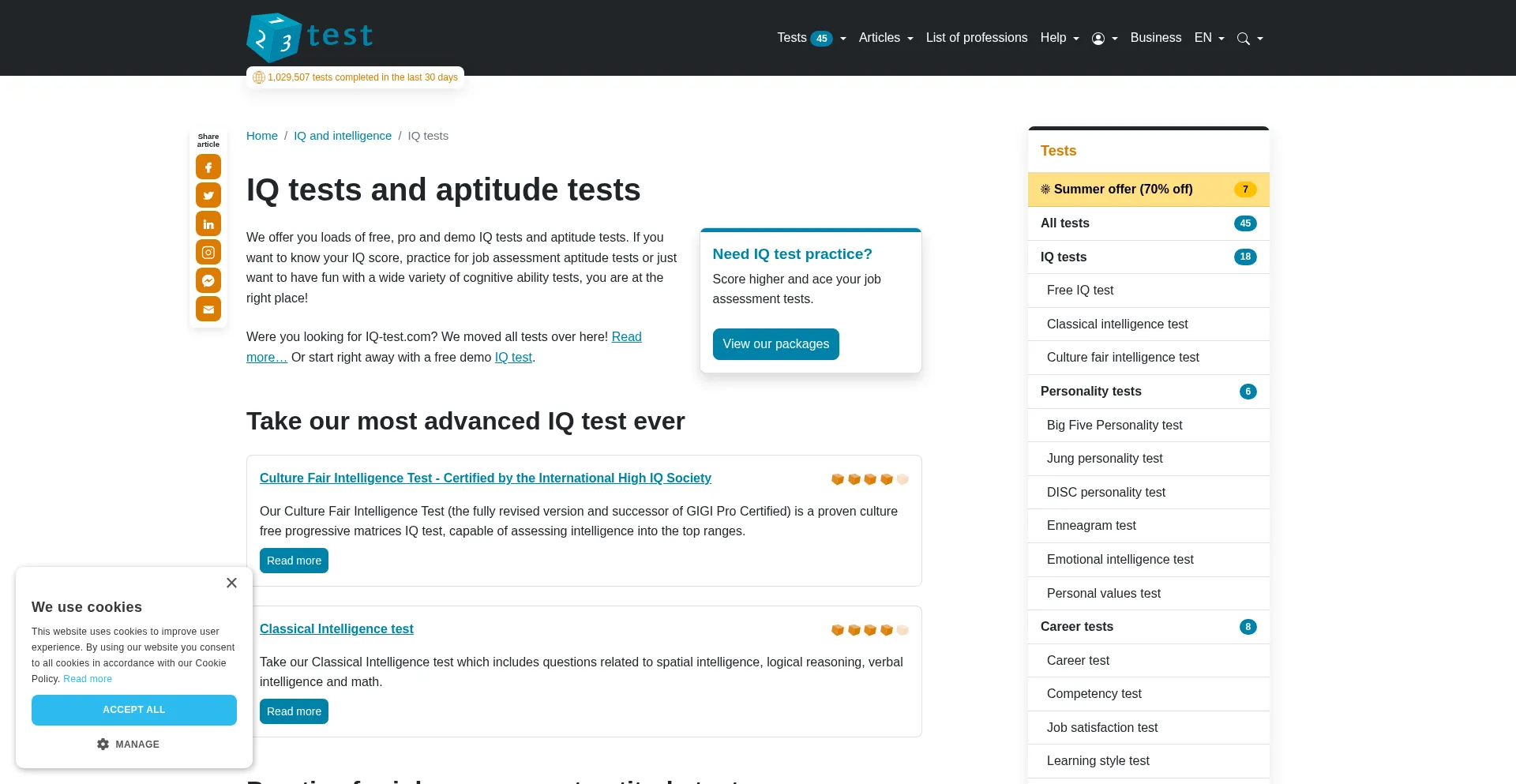Share article on LinkedIn
The height and width of the screenshot is (784, 1516).
(x=208, y=223)
